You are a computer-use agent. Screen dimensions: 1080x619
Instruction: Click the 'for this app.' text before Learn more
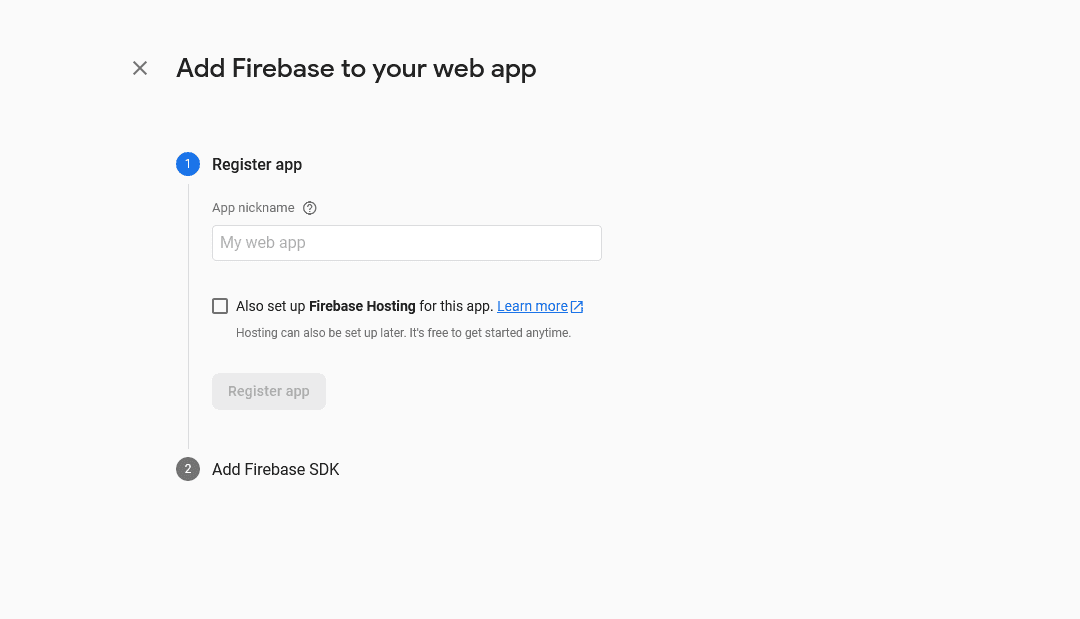[456, 306]
